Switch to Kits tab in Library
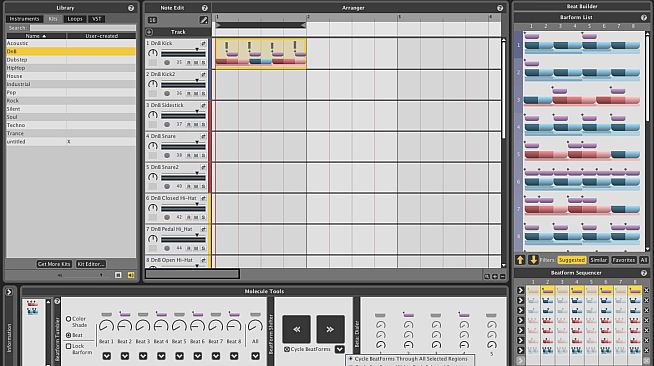Image resolution: width=654 pixels, height=366 pixels. [53, 19]
